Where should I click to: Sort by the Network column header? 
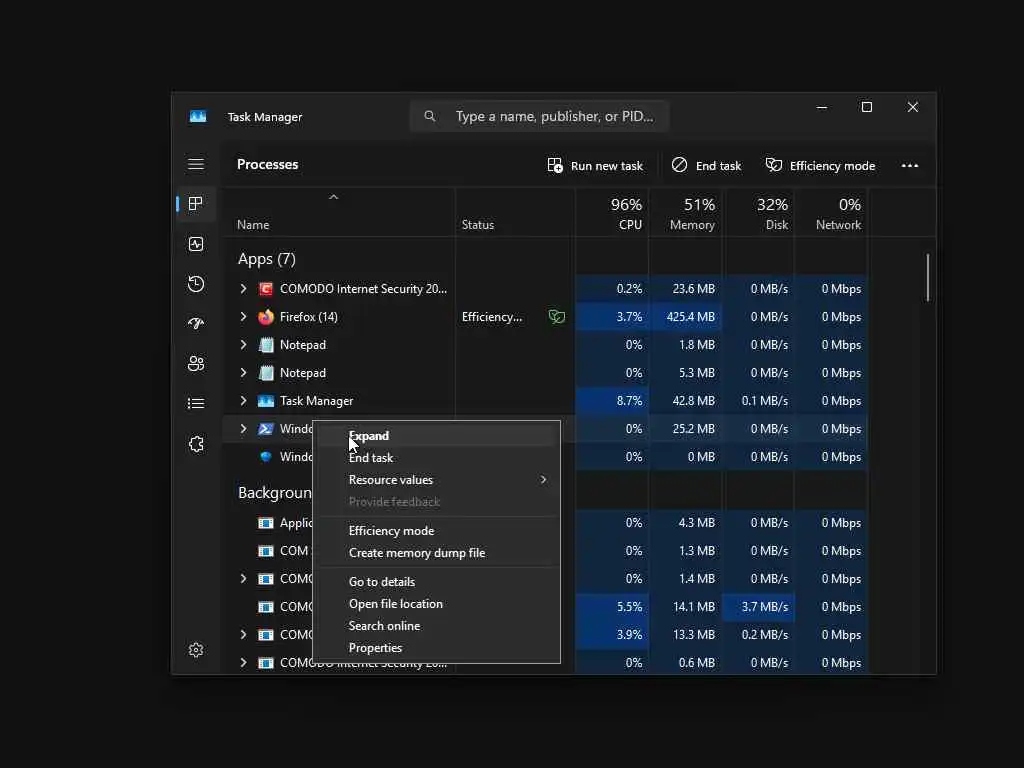click(831, 213)
